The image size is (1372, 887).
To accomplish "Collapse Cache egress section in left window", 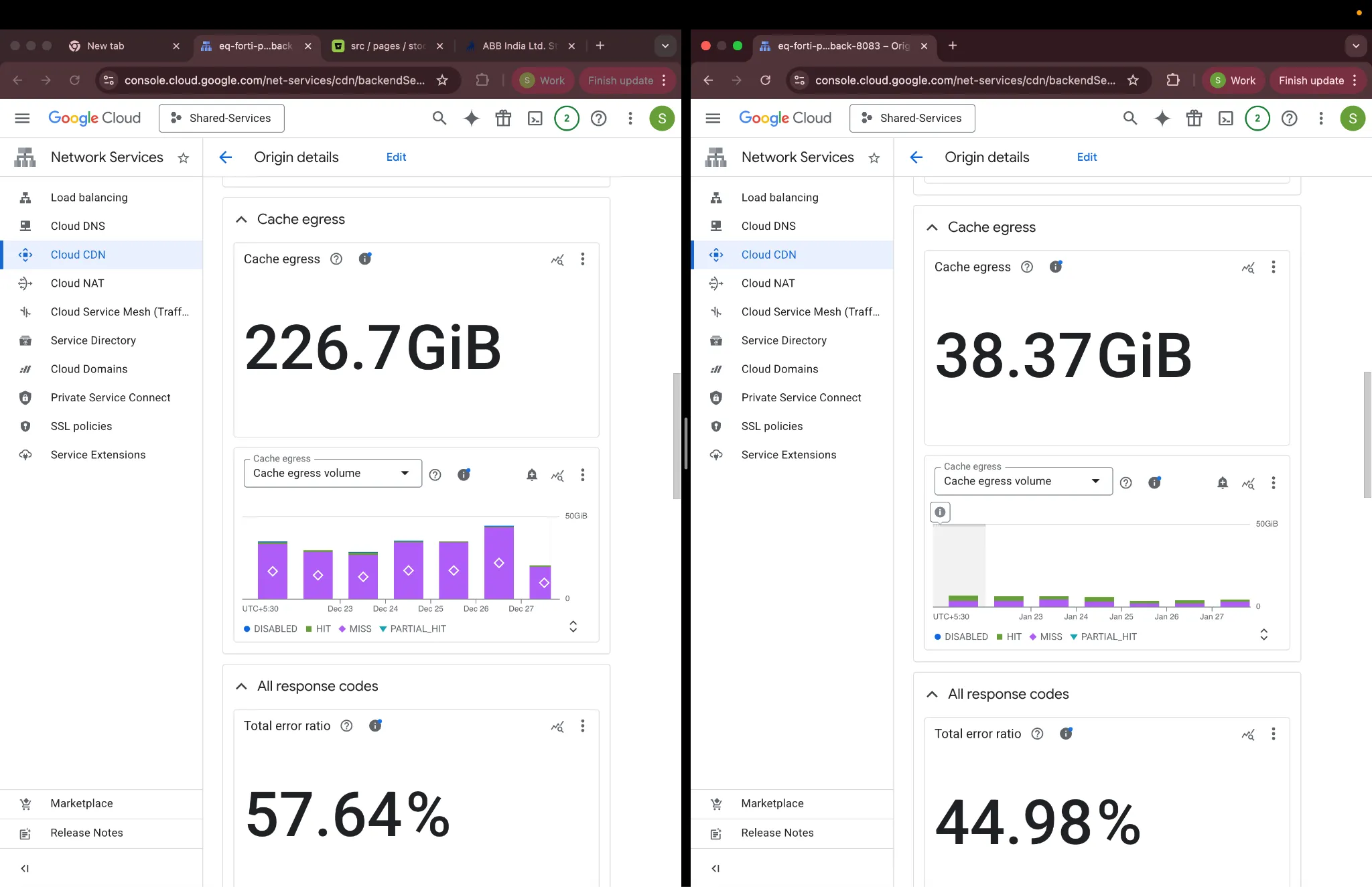I will [x=241, y=220].
